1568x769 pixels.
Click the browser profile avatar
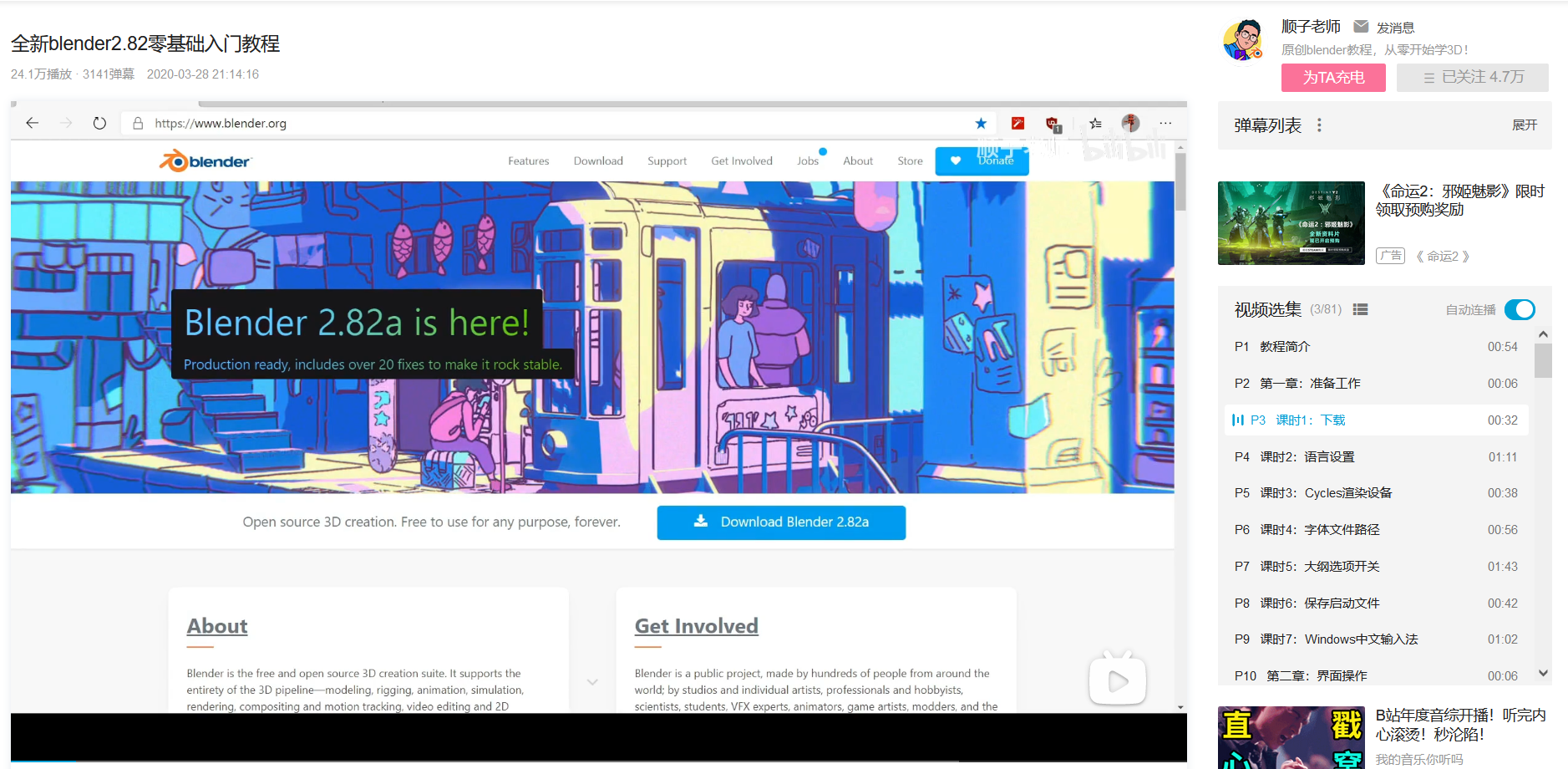(1130, 123)
